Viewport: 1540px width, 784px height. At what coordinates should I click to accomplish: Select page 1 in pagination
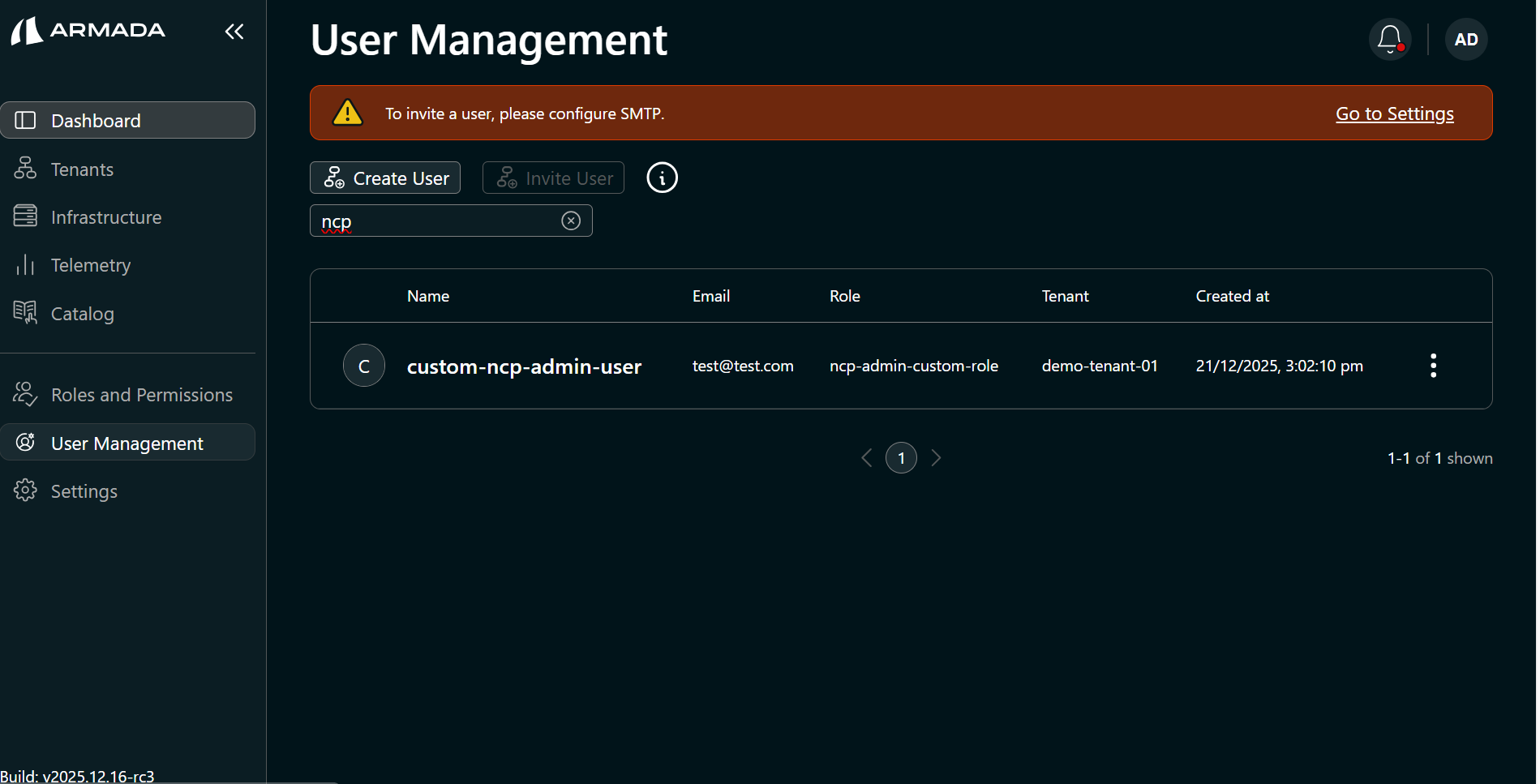point(901,457)
